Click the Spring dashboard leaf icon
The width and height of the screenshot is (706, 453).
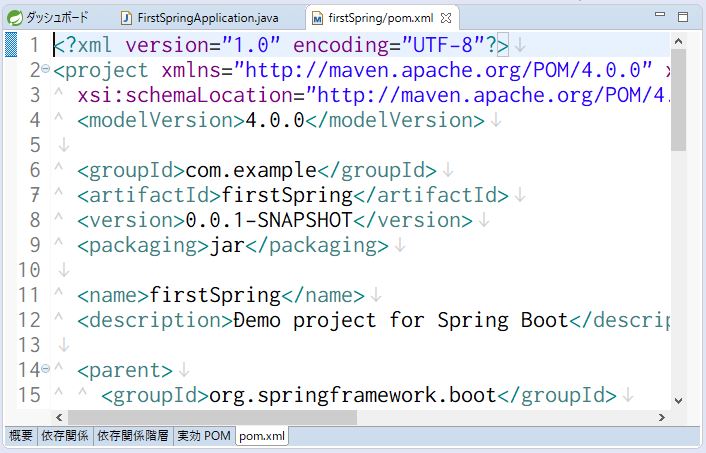point(15,18)
